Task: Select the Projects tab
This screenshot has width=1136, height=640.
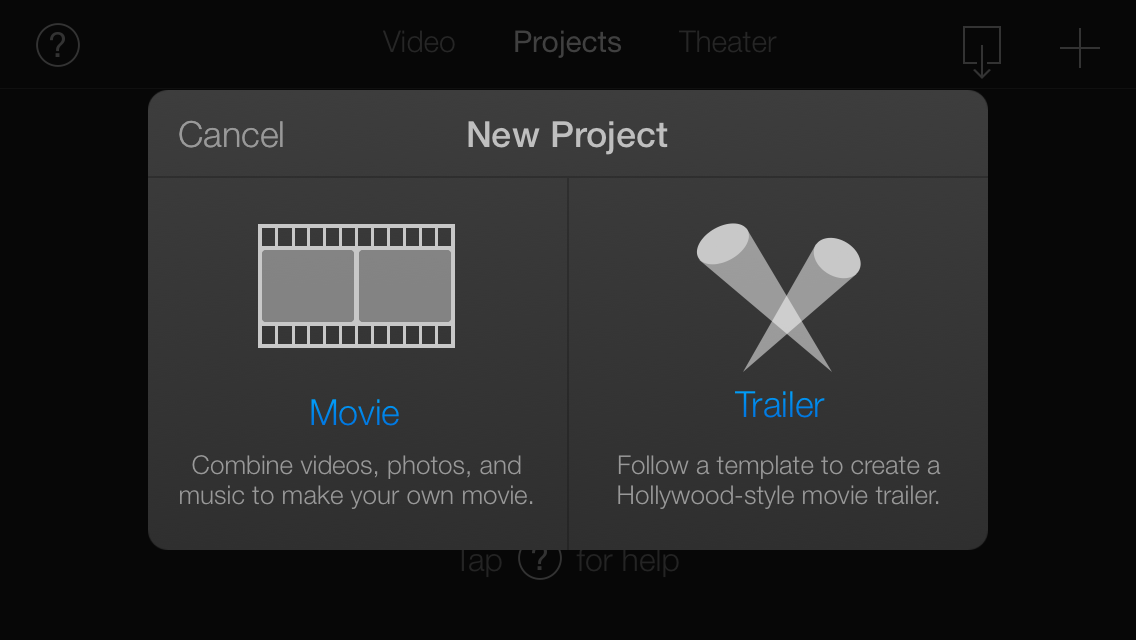Action: click(x=567, y=42)
